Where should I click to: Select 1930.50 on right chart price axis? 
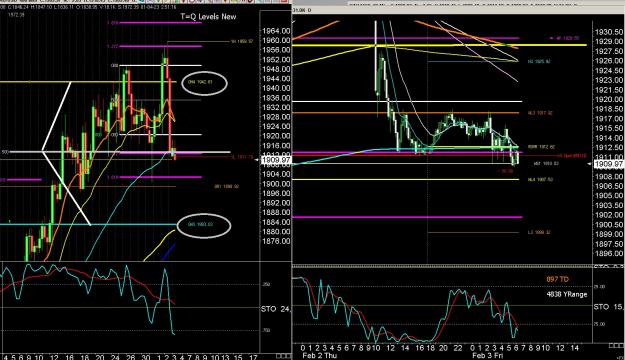click(x=609, y=32)
